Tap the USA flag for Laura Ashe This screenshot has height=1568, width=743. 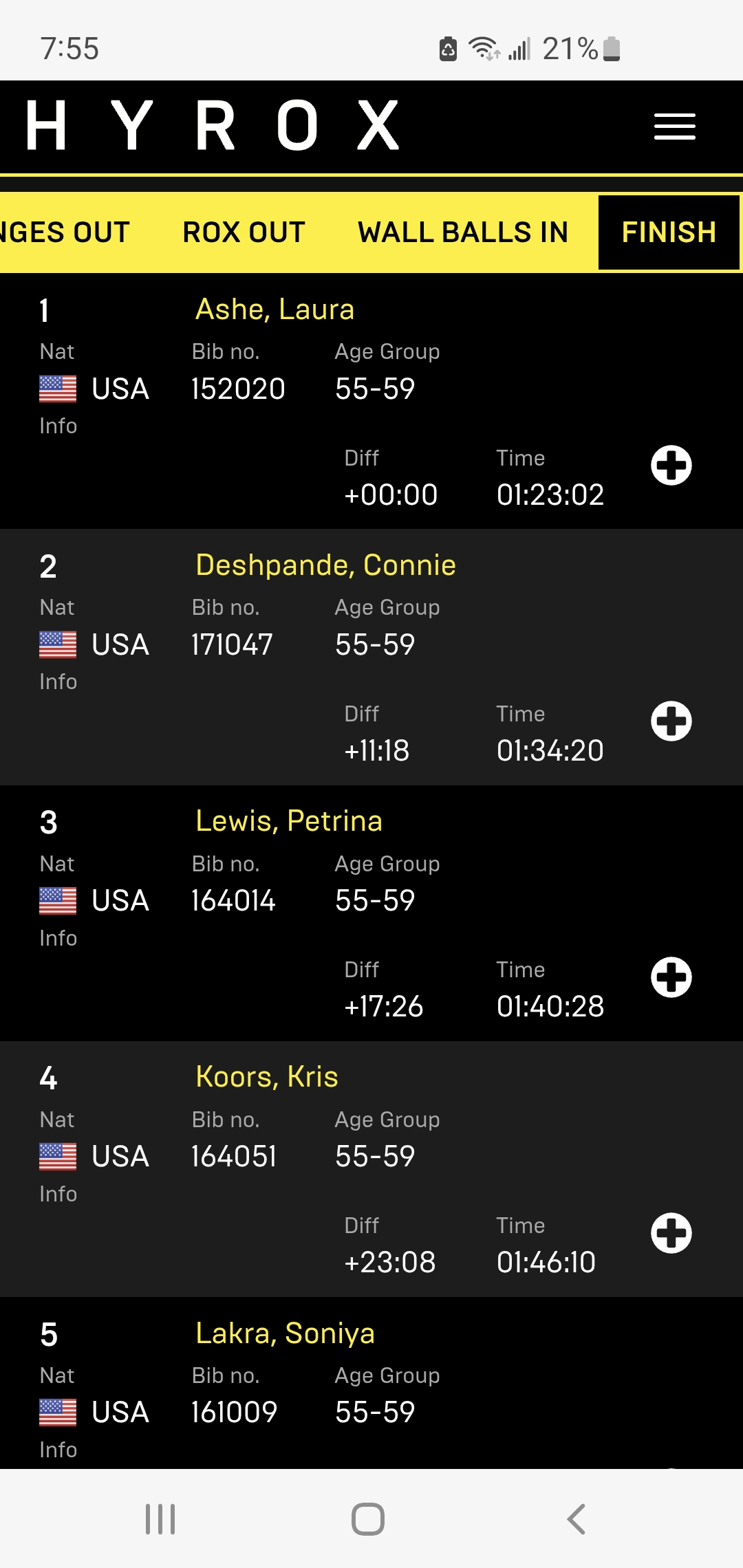58,389
